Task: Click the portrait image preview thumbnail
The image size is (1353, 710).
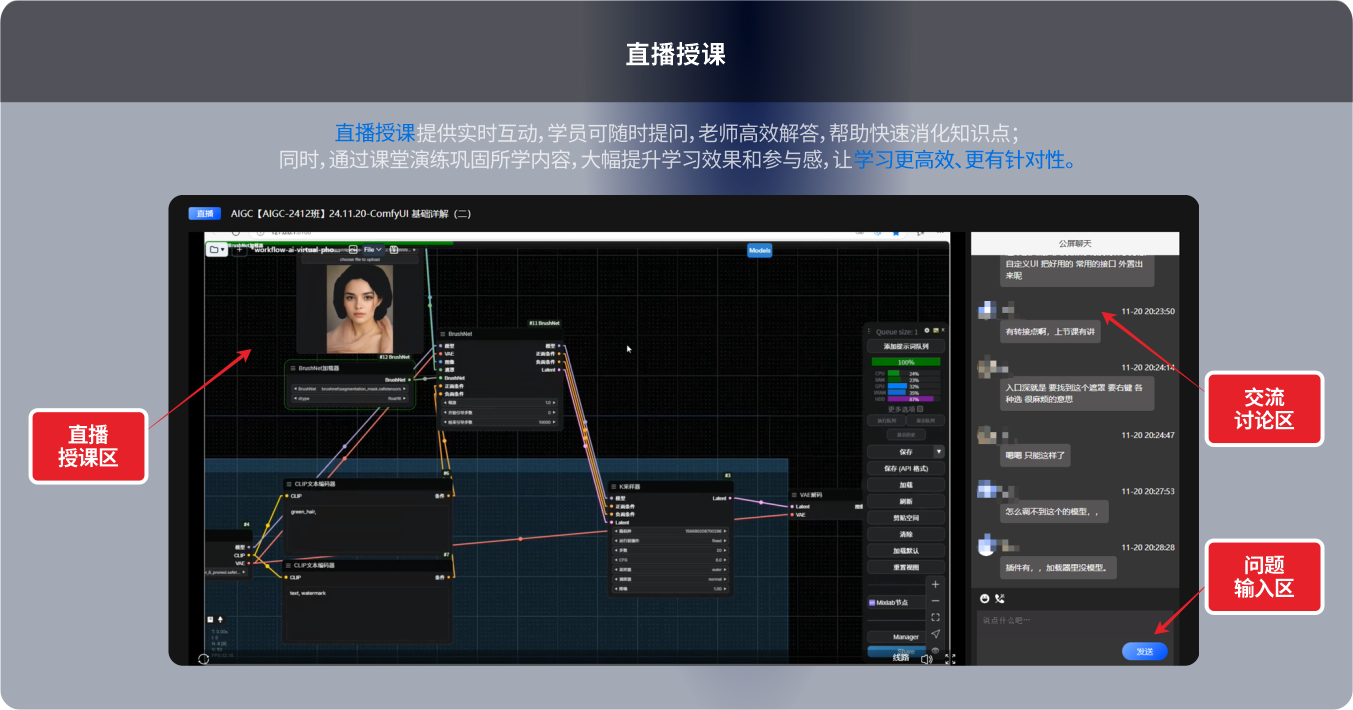Action: [x=360, y=309]
